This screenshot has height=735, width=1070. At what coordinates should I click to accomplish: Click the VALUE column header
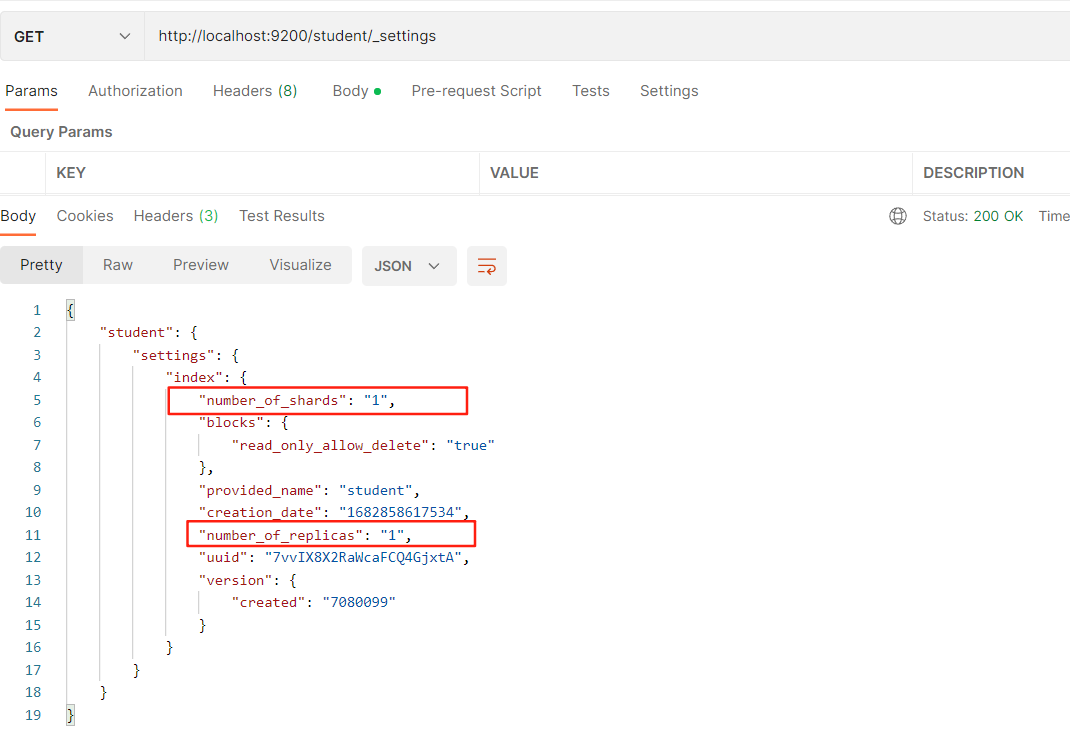point(515,173)
